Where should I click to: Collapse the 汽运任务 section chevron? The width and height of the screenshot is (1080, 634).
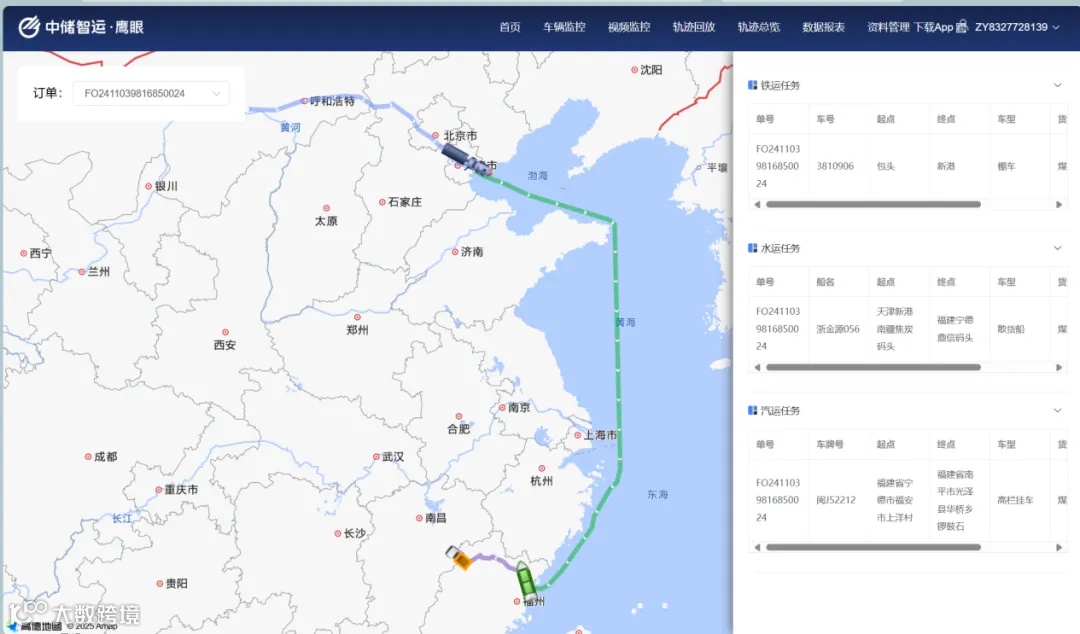[x=1057, y=411]
